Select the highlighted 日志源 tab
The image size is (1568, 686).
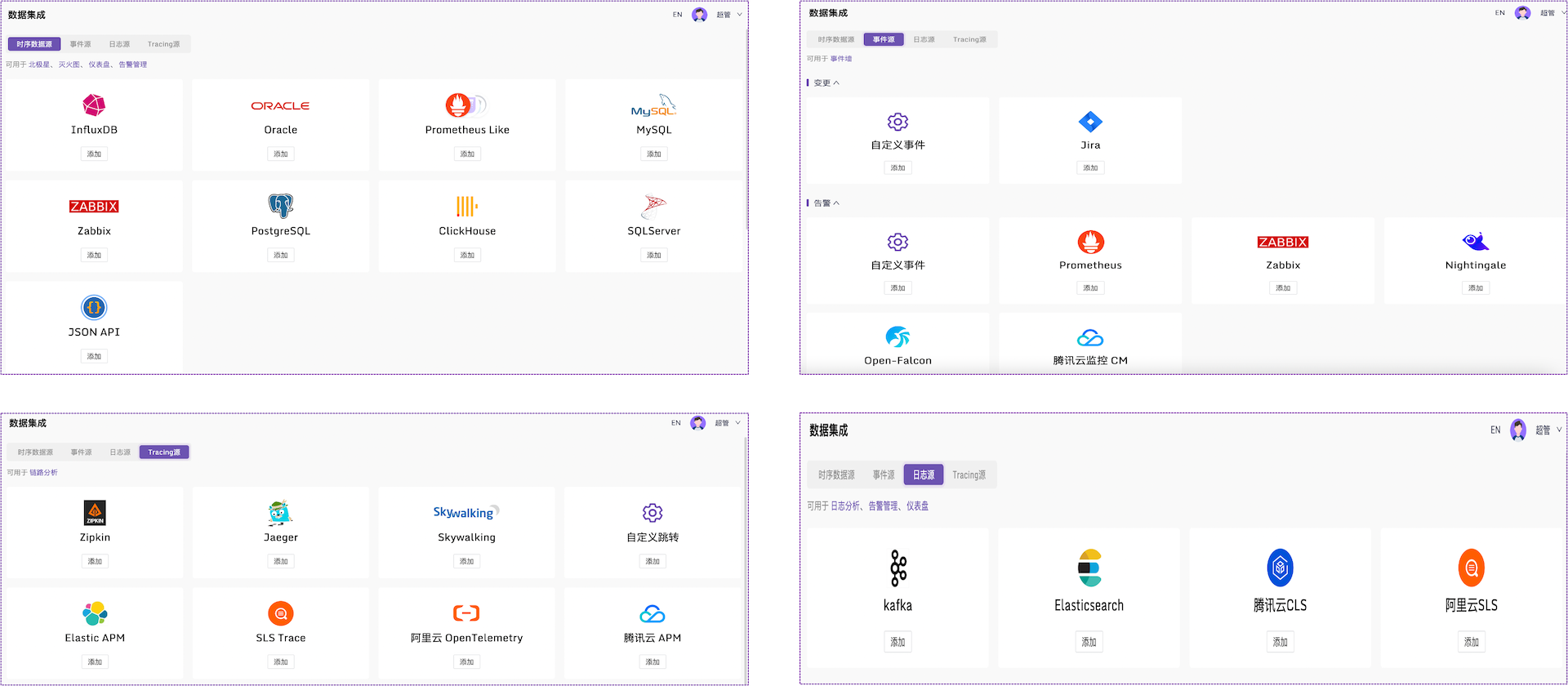[x=924, y=474]
